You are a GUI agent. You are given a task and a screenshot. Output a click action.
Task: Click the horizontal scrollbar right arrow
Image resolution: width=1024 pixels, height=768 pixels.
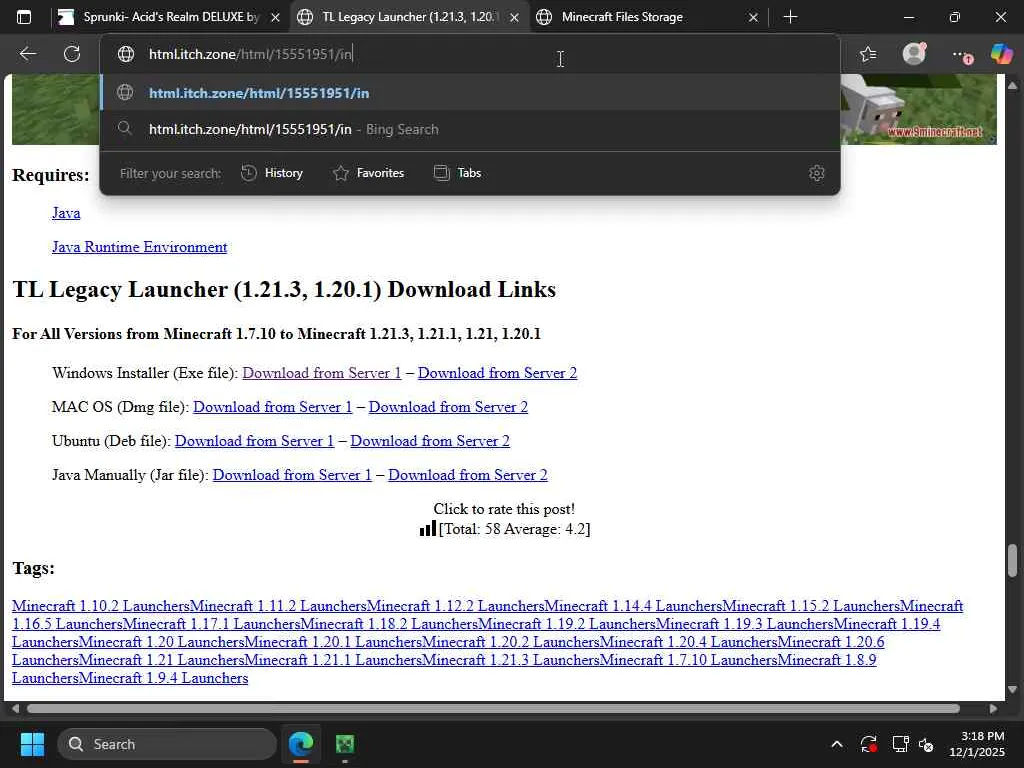click(993, 709)
